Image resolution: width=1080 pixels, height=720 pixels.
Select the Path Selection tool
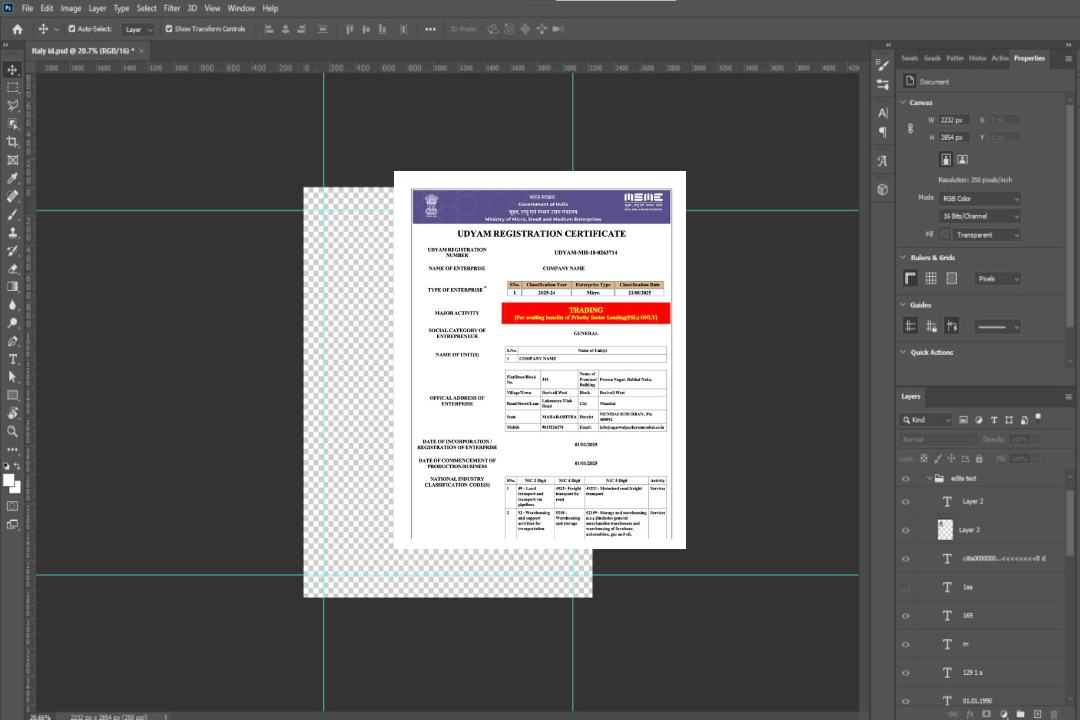click(12, 377)
